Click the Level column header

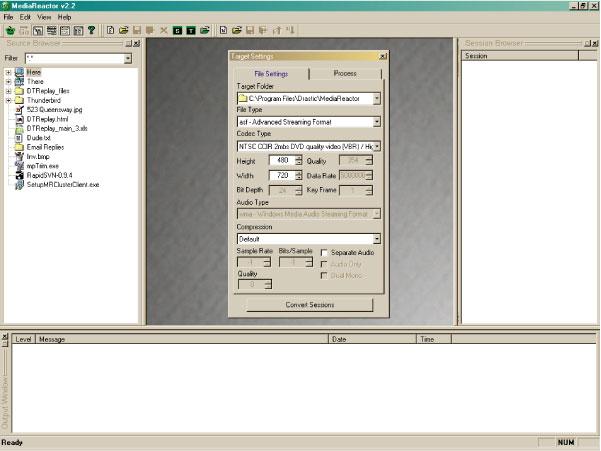coord(23,339)
